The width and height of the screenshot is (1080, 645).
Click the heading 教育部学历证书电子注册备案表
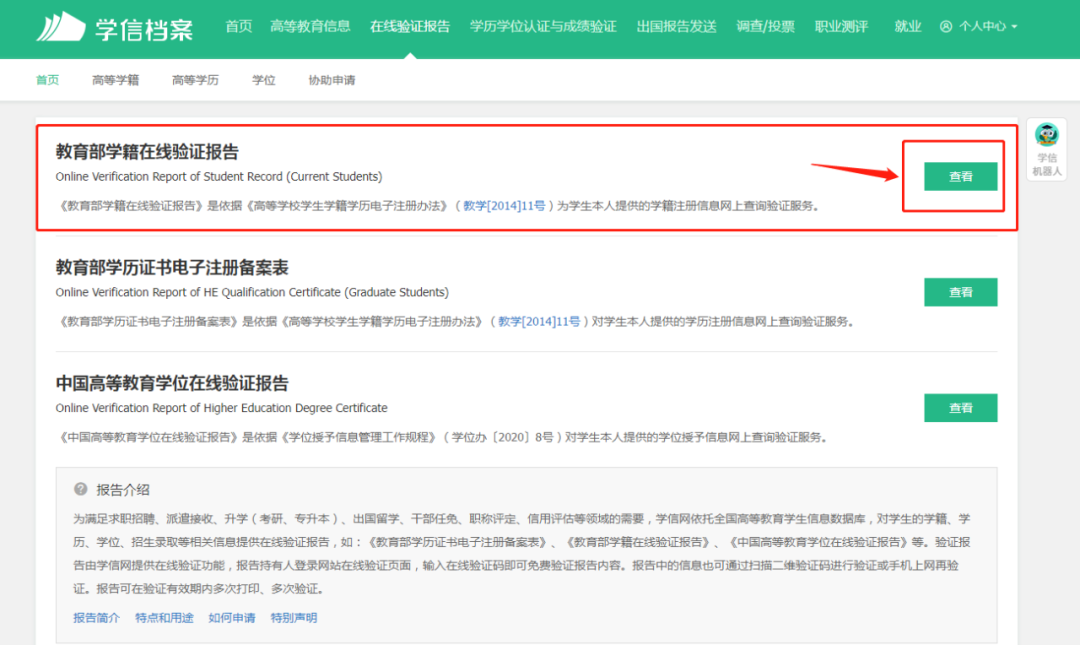point(172,267)
